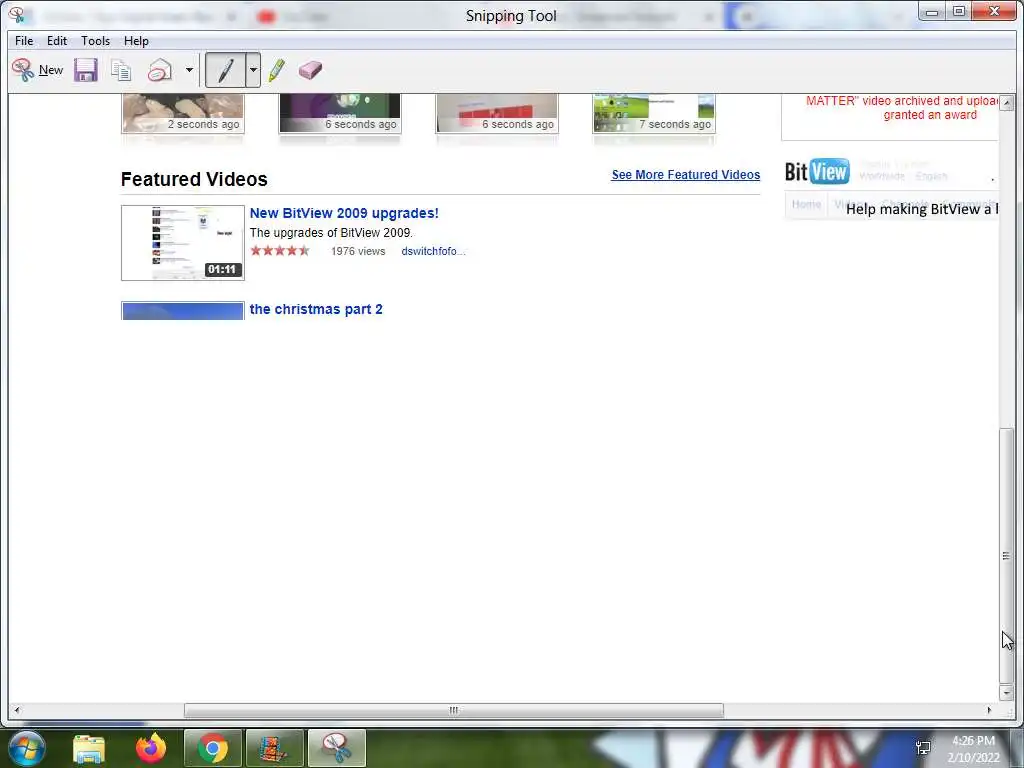The height and width of the screenshot is (768, 1024).
Task: Open Chrome from taskbar
Action: (x=213, y=748)
